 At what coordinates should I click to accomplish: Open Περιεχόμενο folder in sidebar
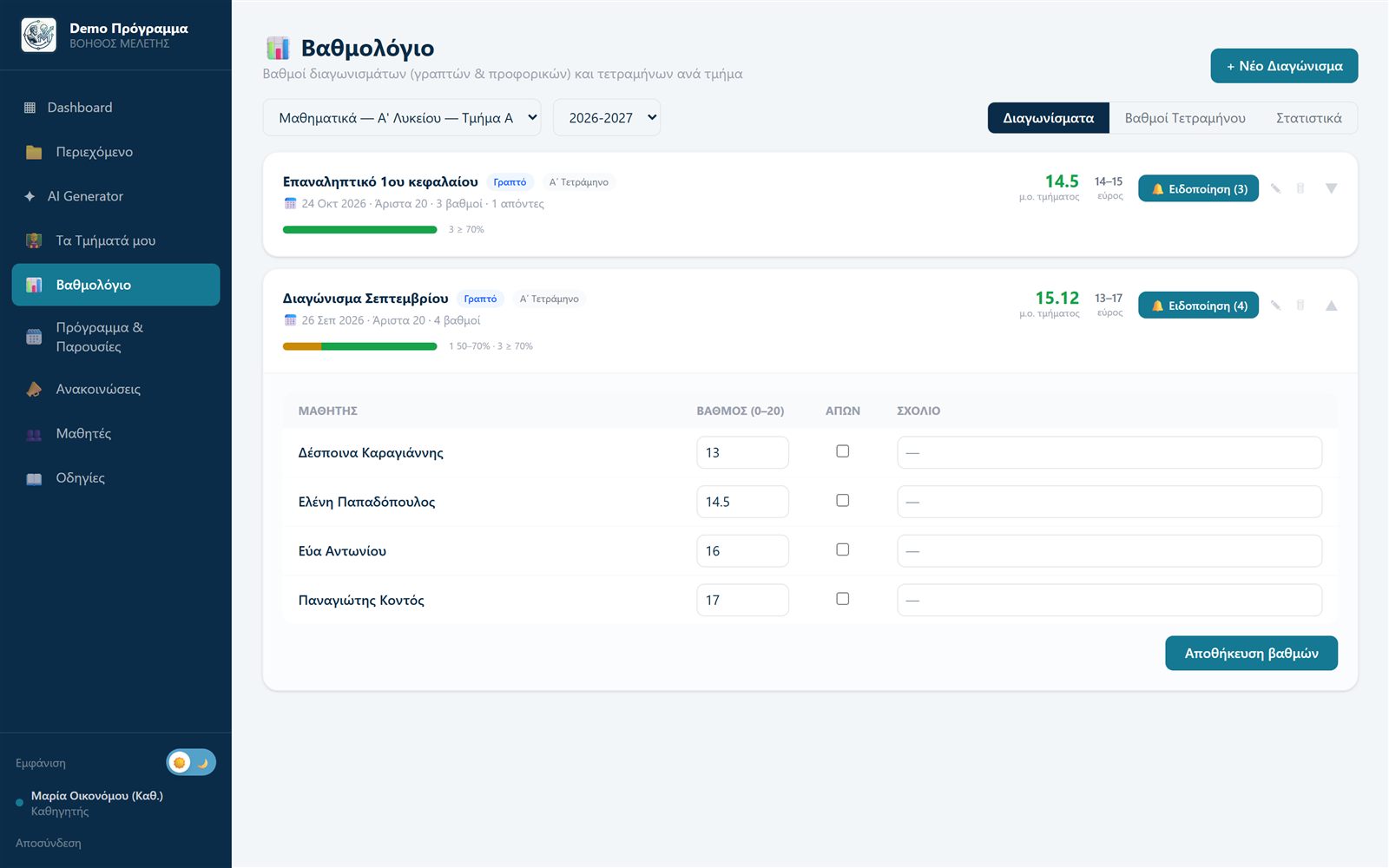115,152
